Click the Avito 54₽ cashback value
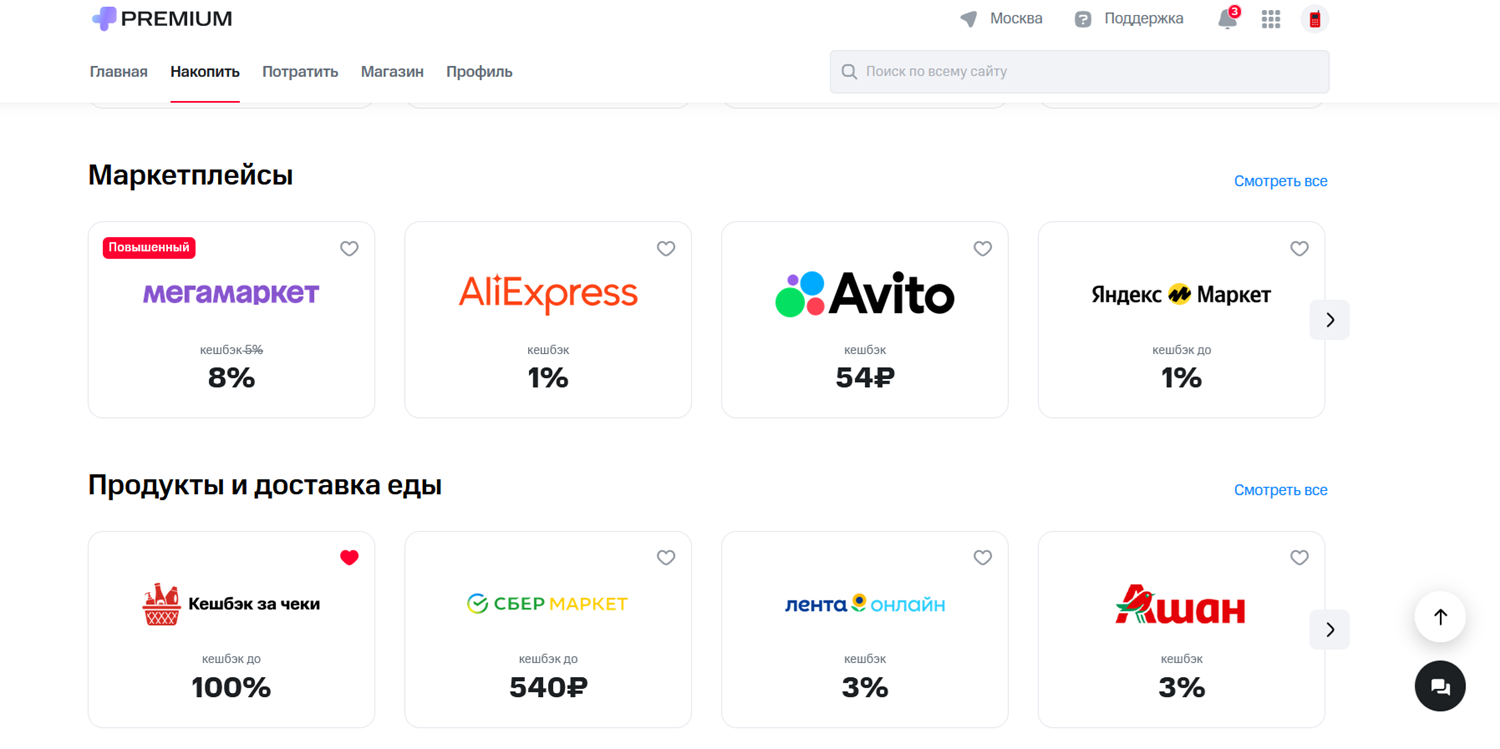Image resolution: width=1500 pixels, height=749 pixels. click(x=865, y=378)
